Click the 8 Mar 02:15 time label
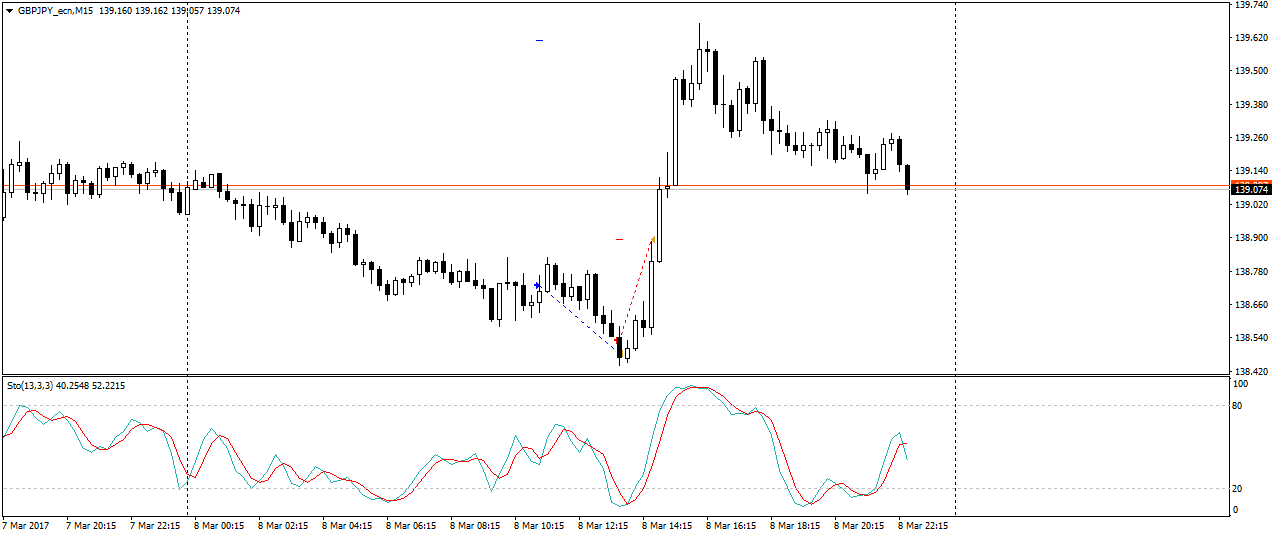Screen dimensions: 1272x537 (x=283, y=525)
